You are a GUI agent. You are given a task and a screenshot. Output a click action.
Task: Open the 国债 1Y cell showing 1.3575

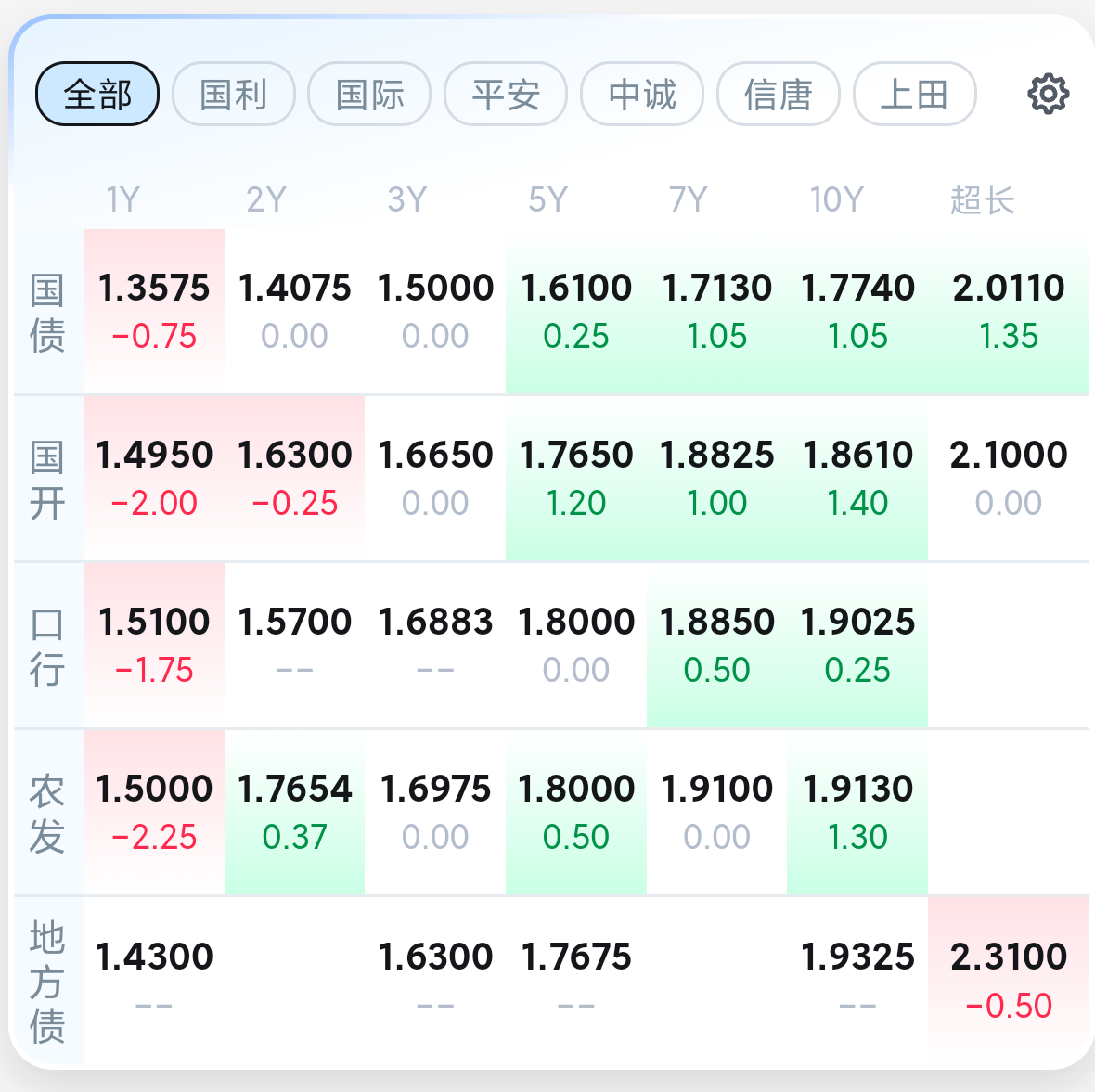point(154,311)
